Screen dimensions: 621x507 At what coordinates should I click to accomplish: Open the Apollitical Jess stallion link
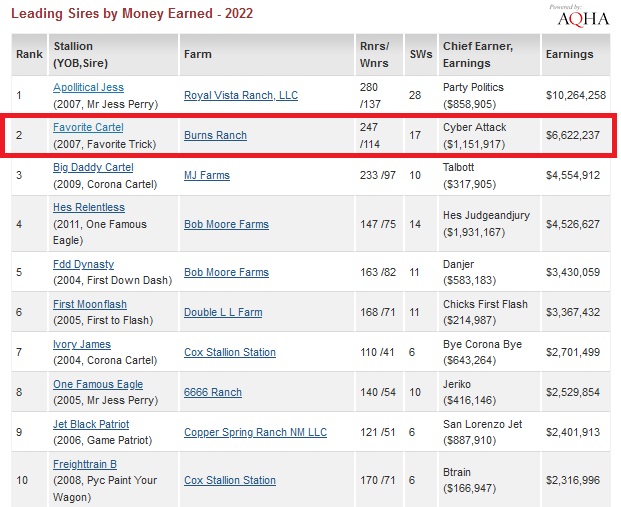click(x=89, y=88)
